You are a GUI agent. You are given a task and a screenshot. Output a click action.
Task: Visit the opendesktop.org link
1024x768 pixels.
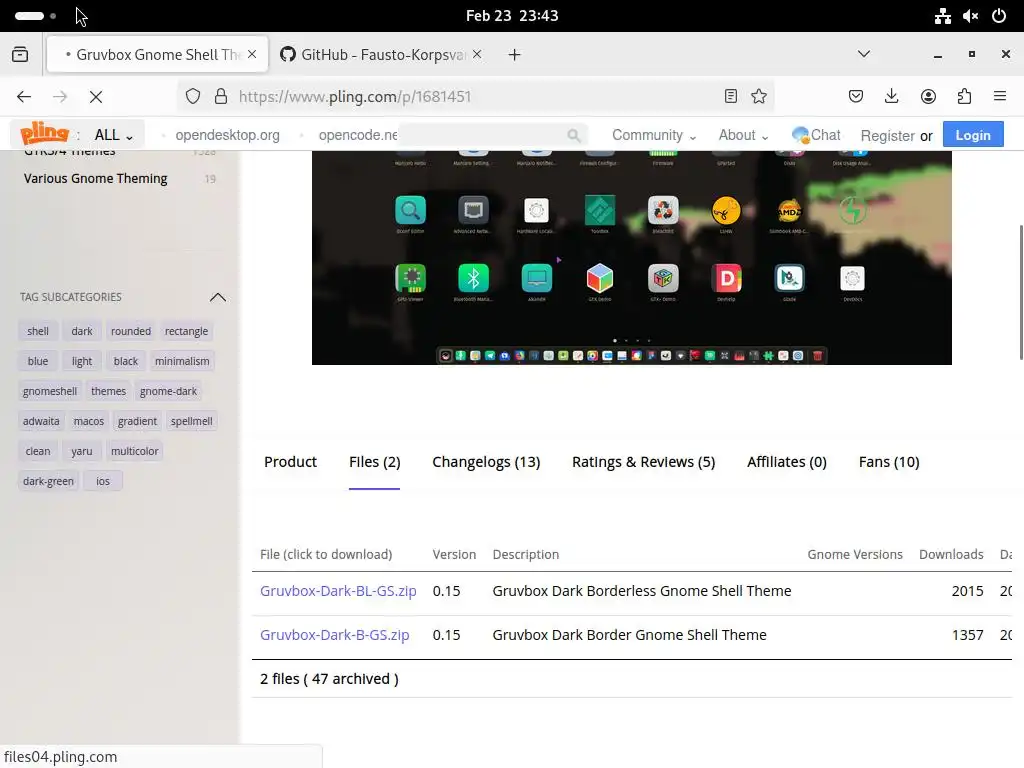(x=227, y=135)
